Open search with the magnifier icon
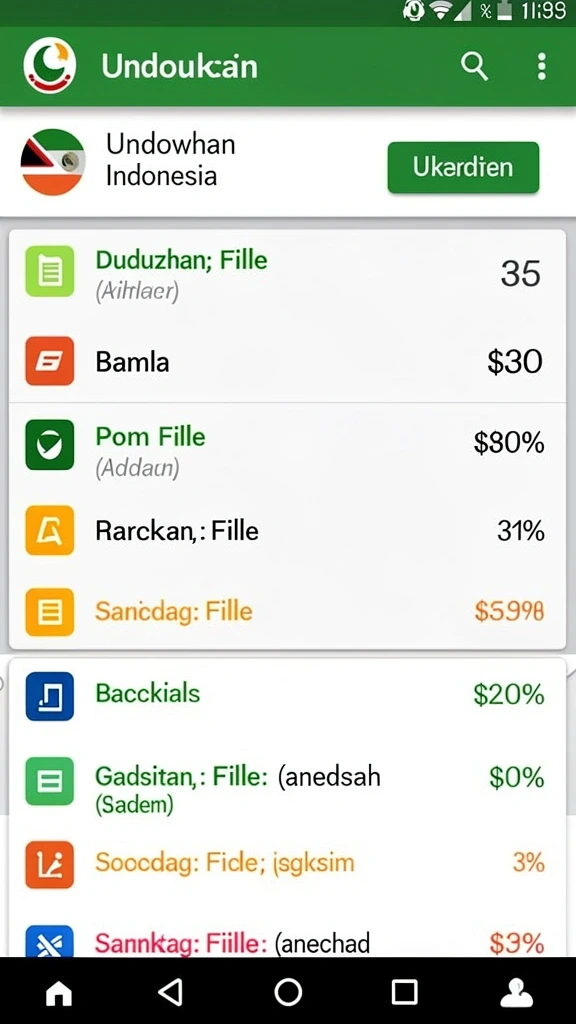576x1024 pixels. click(474, 67)
